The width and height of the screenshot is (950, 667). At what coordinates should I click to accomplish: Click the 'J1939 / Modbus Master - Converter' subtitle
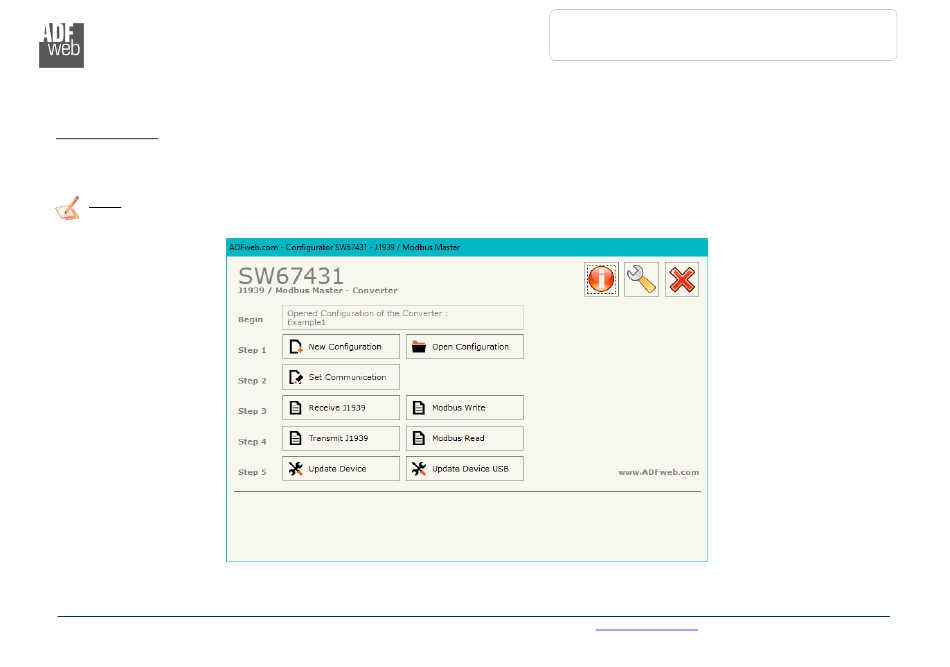(x=318, y=290)
